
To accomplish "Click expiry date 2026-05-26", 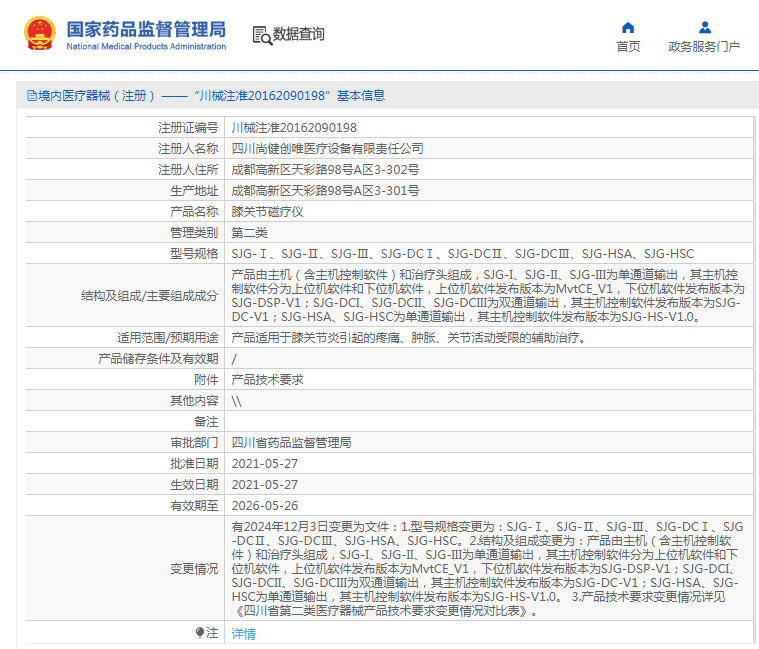I will tap(265, 506).
